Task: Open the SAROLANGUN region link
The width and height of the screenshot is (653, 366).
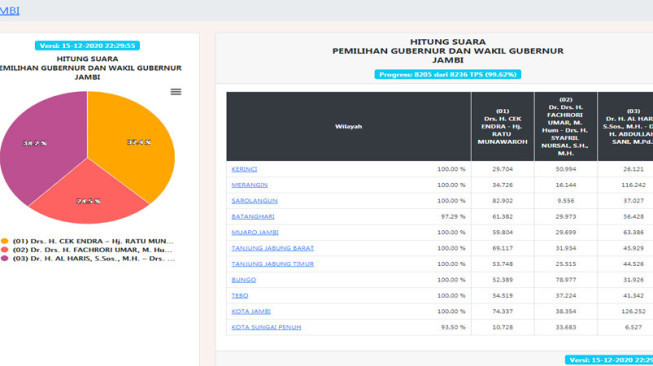Action: pos(254,201)
